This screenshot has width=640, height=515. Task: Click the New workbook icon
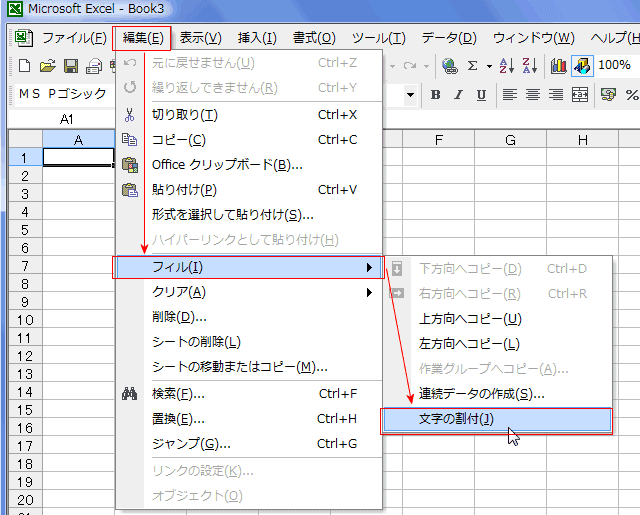tap(24, 66)
